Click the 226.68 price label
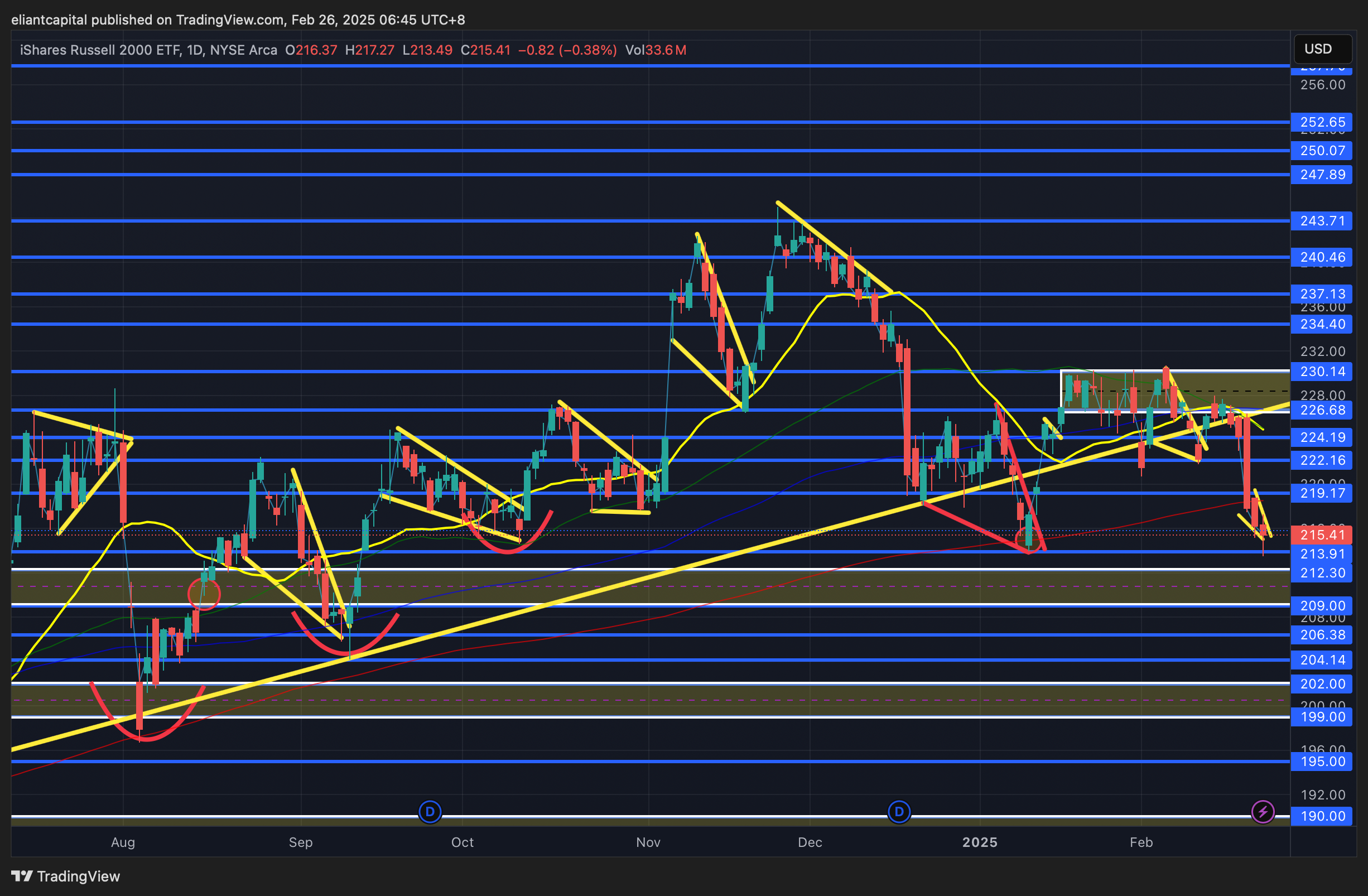Screen dimensions: 1368x896 tap(1322, 411)
